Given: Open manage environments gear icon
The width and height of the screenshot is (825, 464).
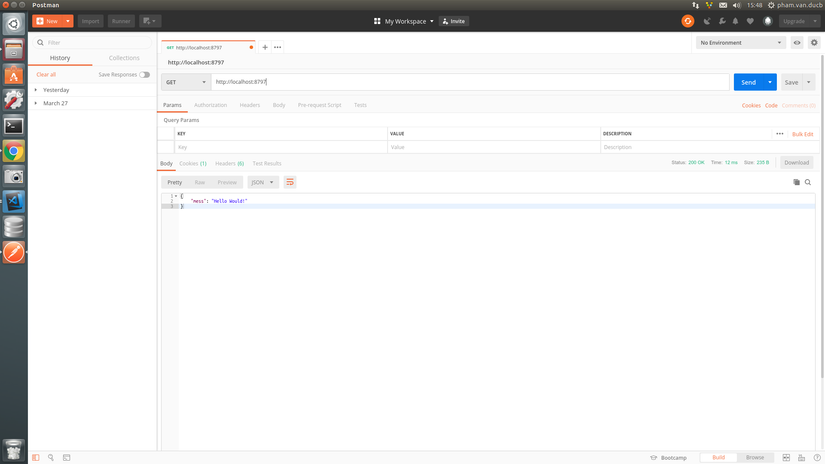Looking at the screenshot, I should pyautogui.click(x=814, y=43).
